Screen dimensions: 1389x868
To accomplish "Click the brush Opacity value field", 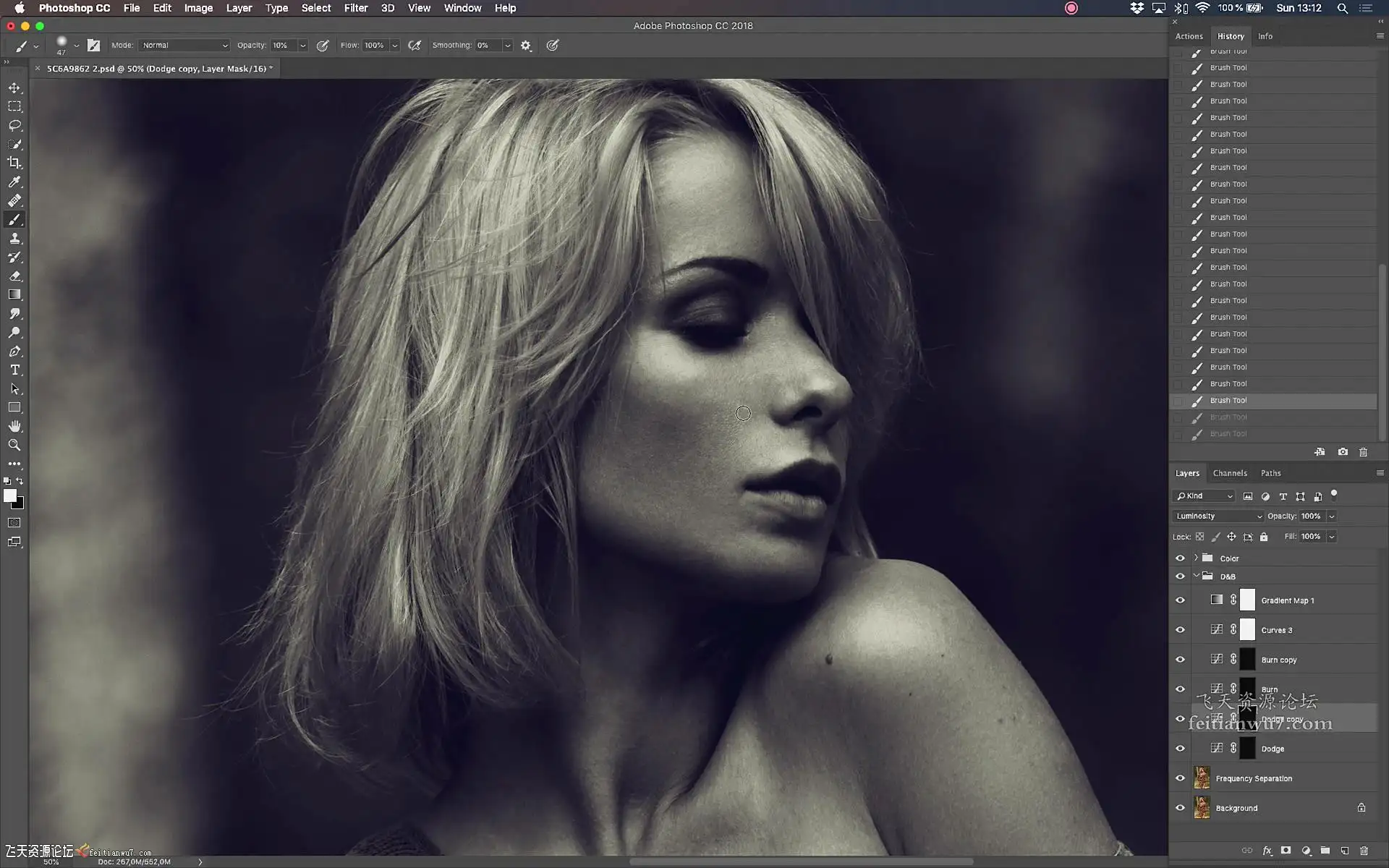I will 283,45.
